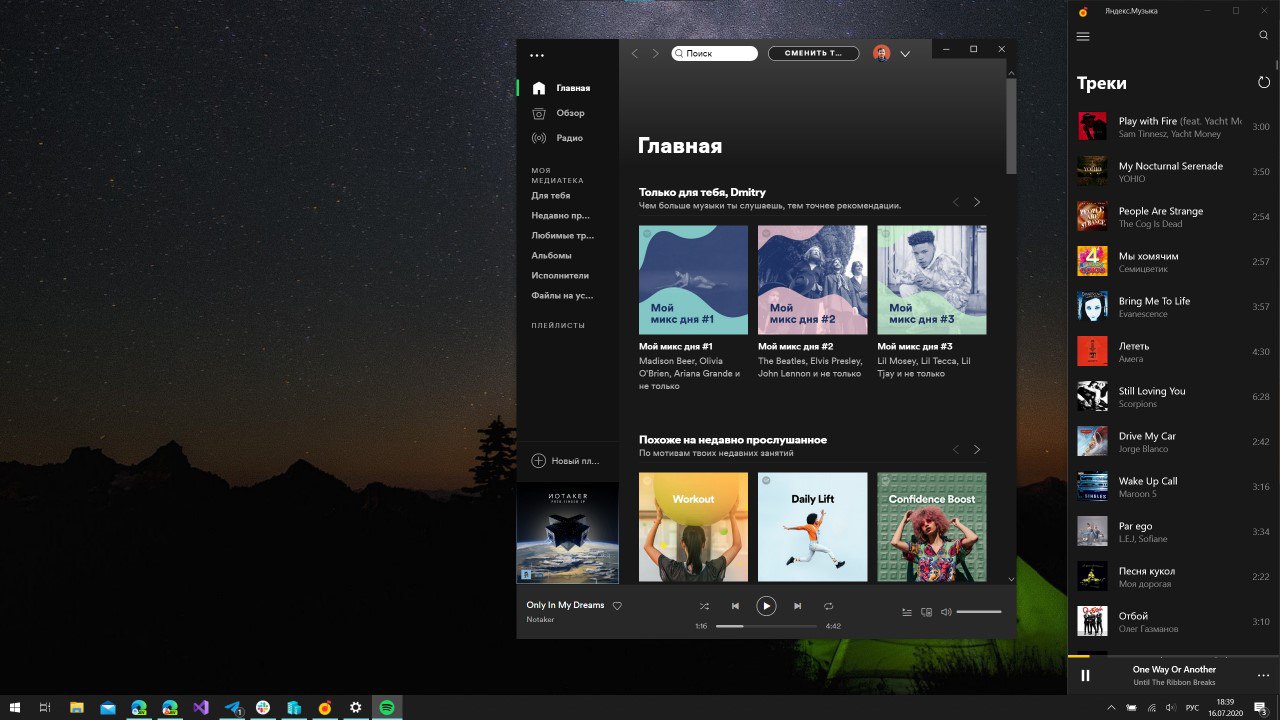Play Wake Up Call in Яндекс.Музыка

coord(1174,486)
